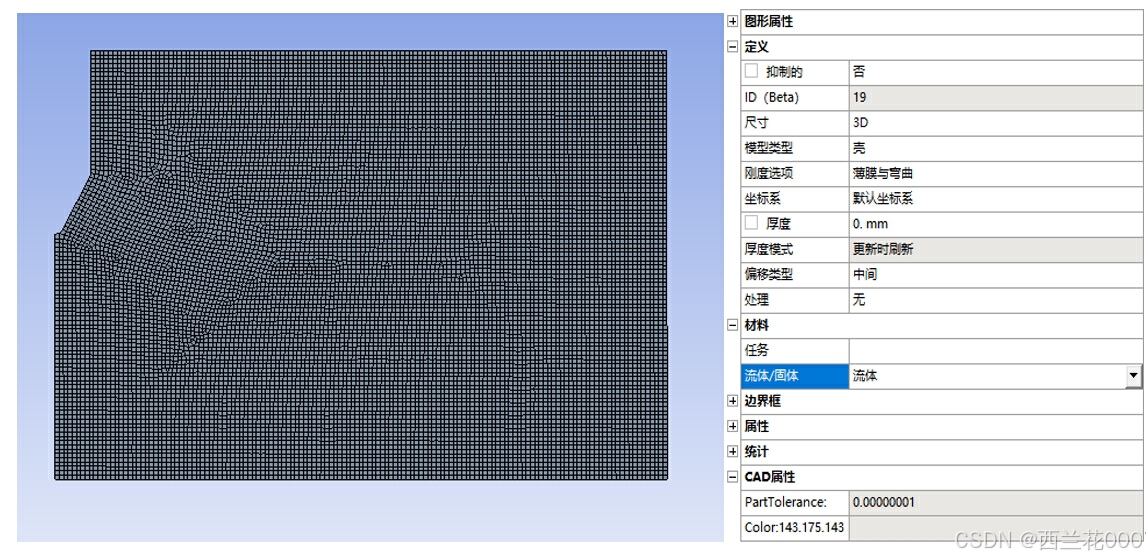Image resolution: width=1146 pixels, height=560 pixels.
Task: Click the ID value 19
Action: (996, 97)
